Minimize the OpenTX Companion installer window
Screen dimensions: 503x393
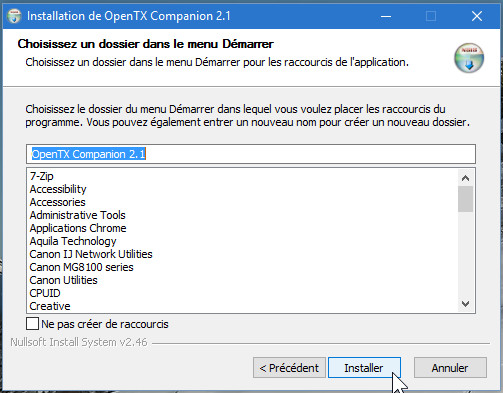point(386,16)
